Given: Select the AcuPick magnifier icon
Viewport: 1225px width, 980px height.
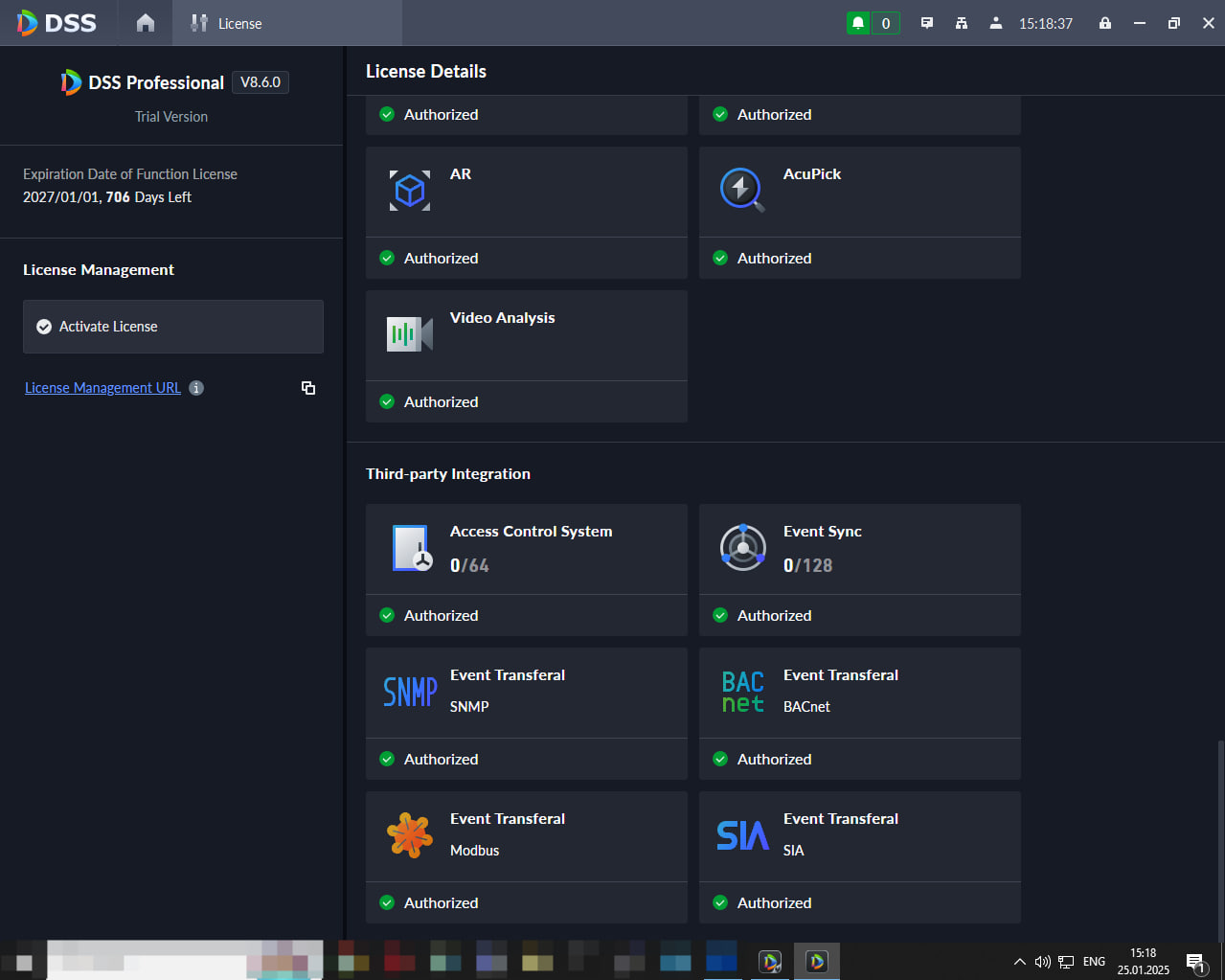Looking at the screenshot, I should point(742,190).
